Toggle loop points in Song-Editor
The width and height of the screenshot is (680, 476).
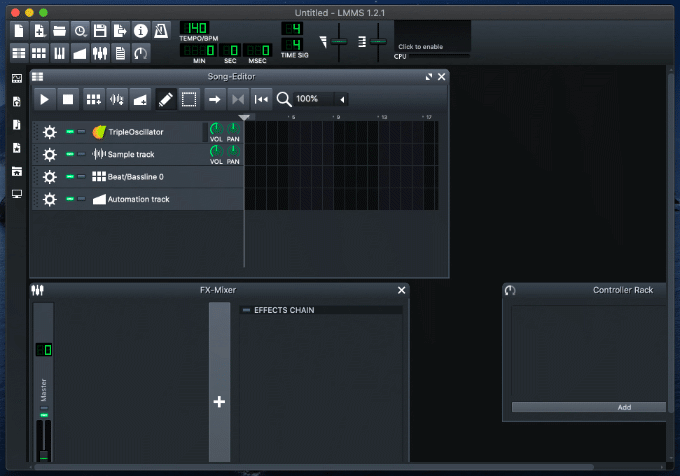[x=238, y=100]
